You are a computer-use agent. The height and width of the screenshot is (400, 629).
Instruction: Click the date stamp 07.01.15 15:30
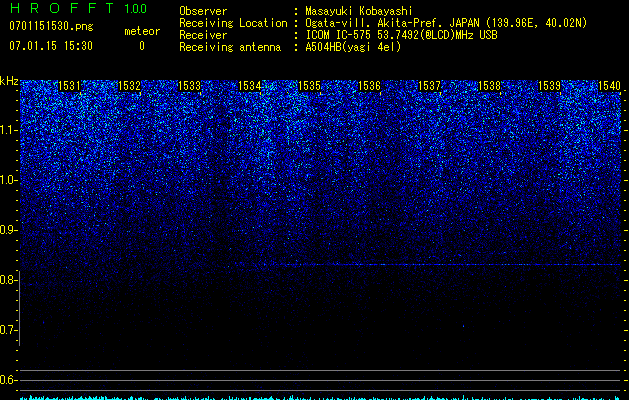click(x=51, y=46)
